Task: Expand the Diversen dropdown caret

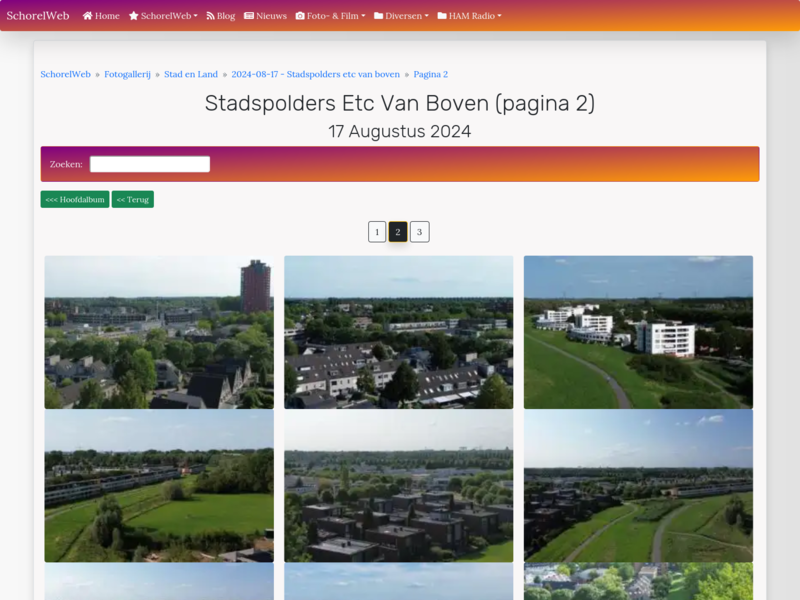Action: click(x=427, y=16)
